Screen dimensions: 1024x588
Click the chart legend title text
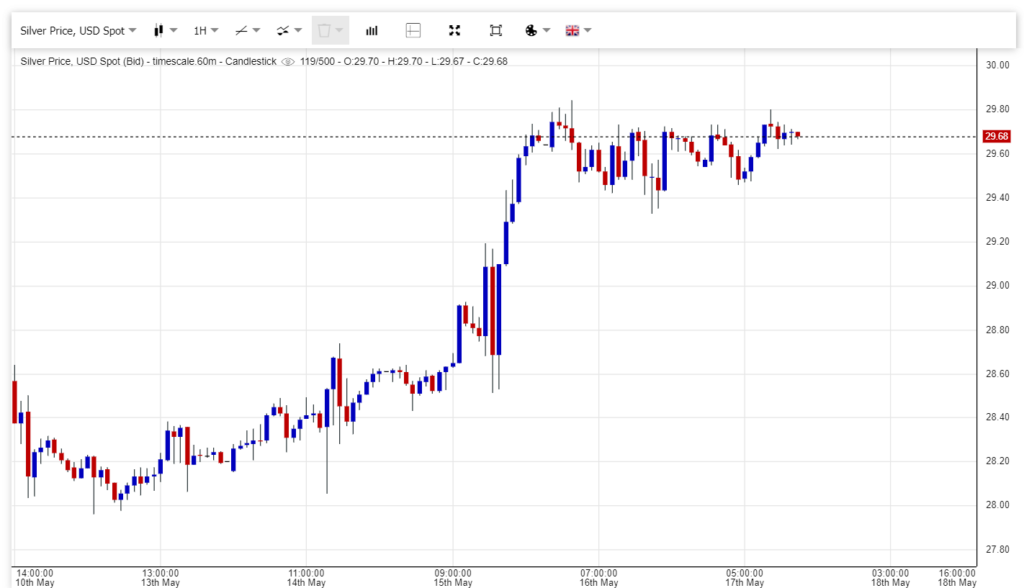tap(148, 61)
